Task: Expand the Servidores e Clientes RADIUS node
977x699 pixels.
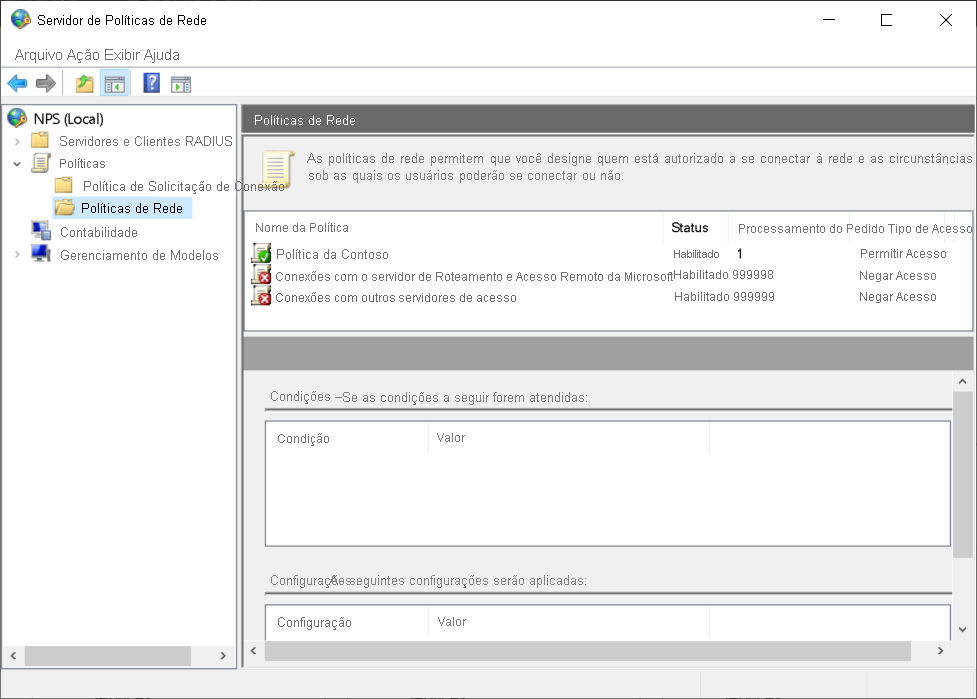Action: pyautogui.click(x=17, y=141)
